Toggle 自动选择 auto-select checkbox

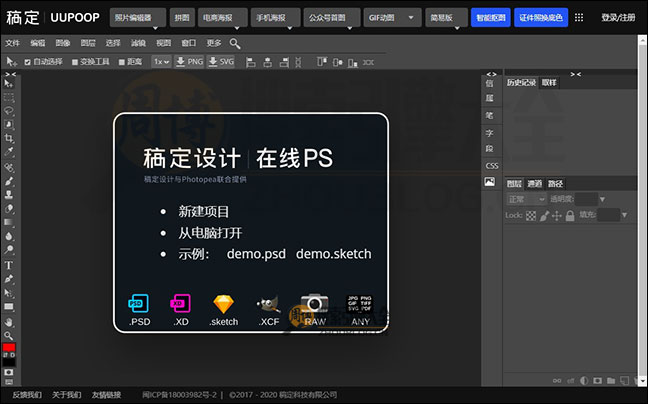click(x=28, y=62)
